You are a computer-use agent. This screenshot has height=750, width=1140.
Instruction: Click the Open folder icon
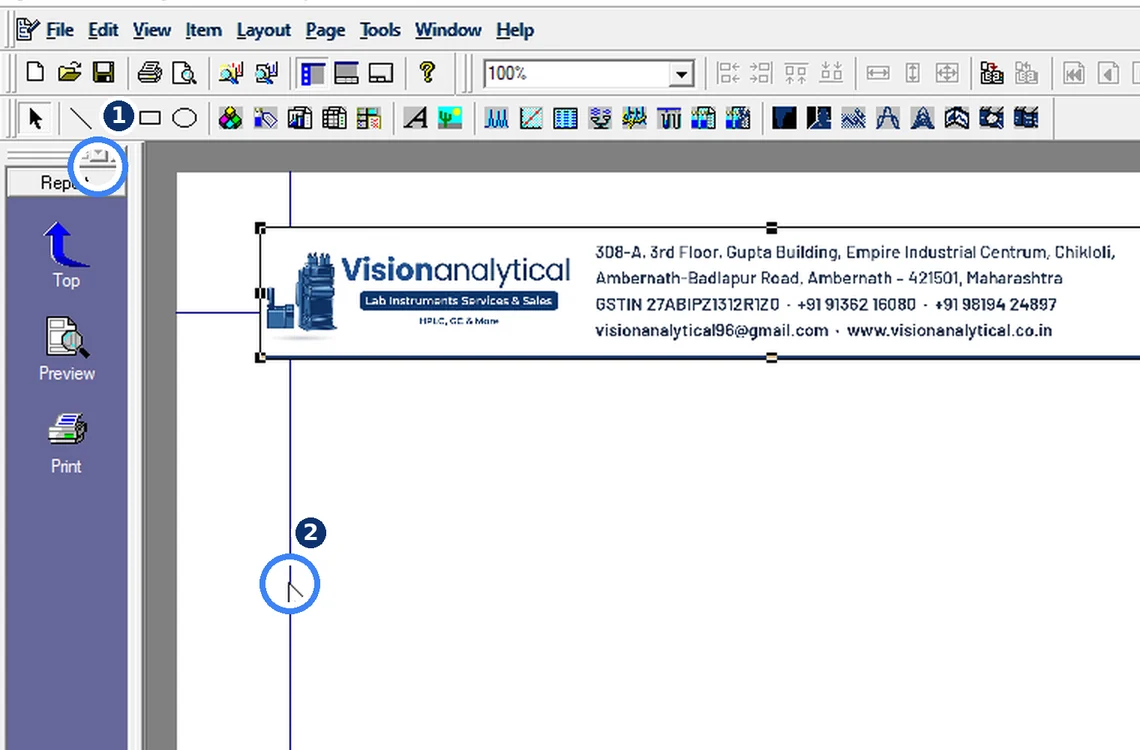[x=69, y=73]
